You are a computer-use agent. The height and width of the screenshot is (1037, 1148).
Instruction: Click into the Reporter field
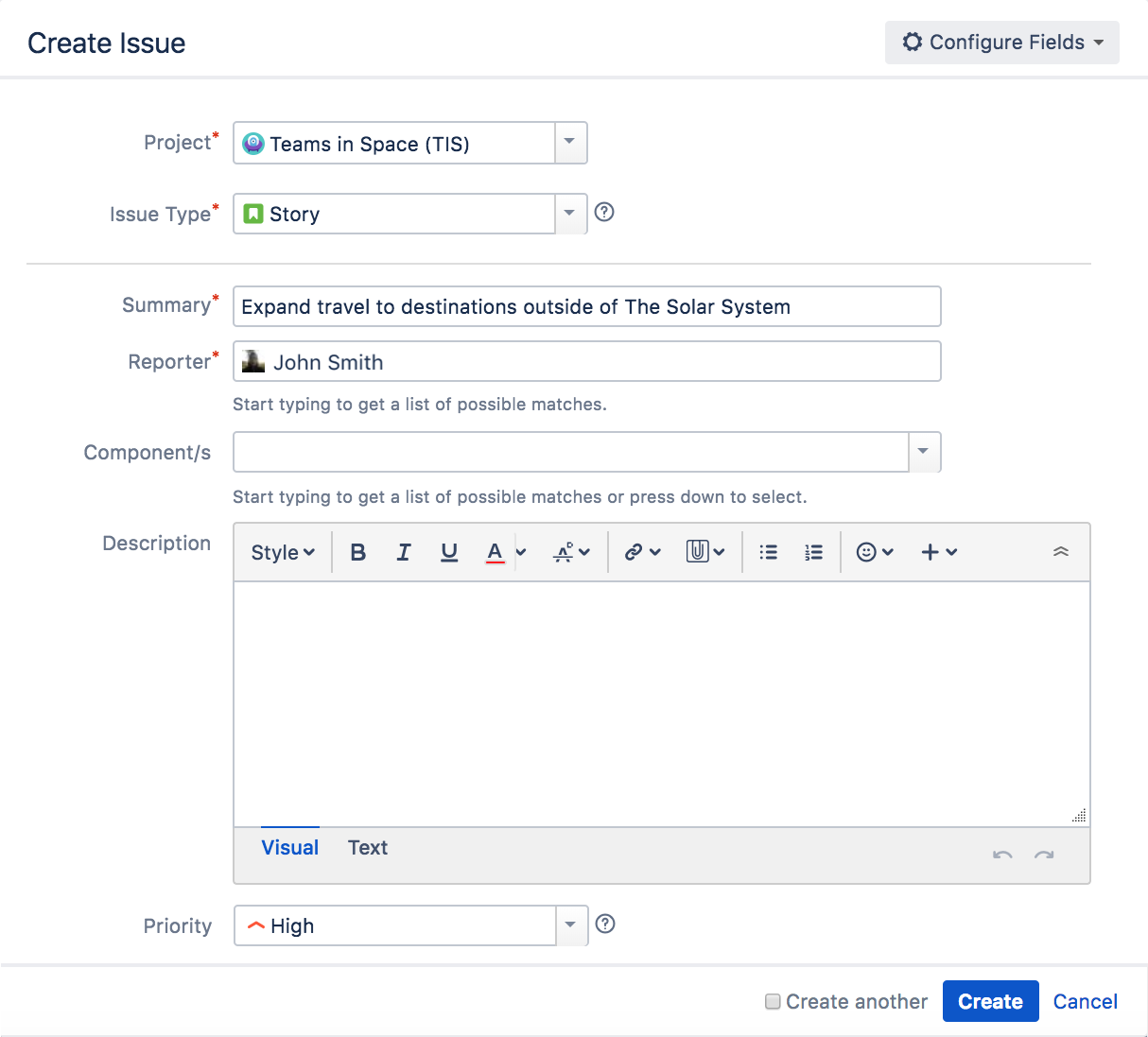click(x=587, y=361)
